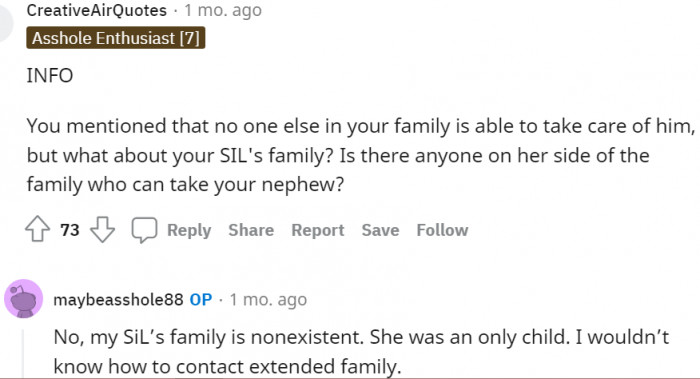Click the vote count 73
This screenshot has width=700, height=379.
coord(70,230)
